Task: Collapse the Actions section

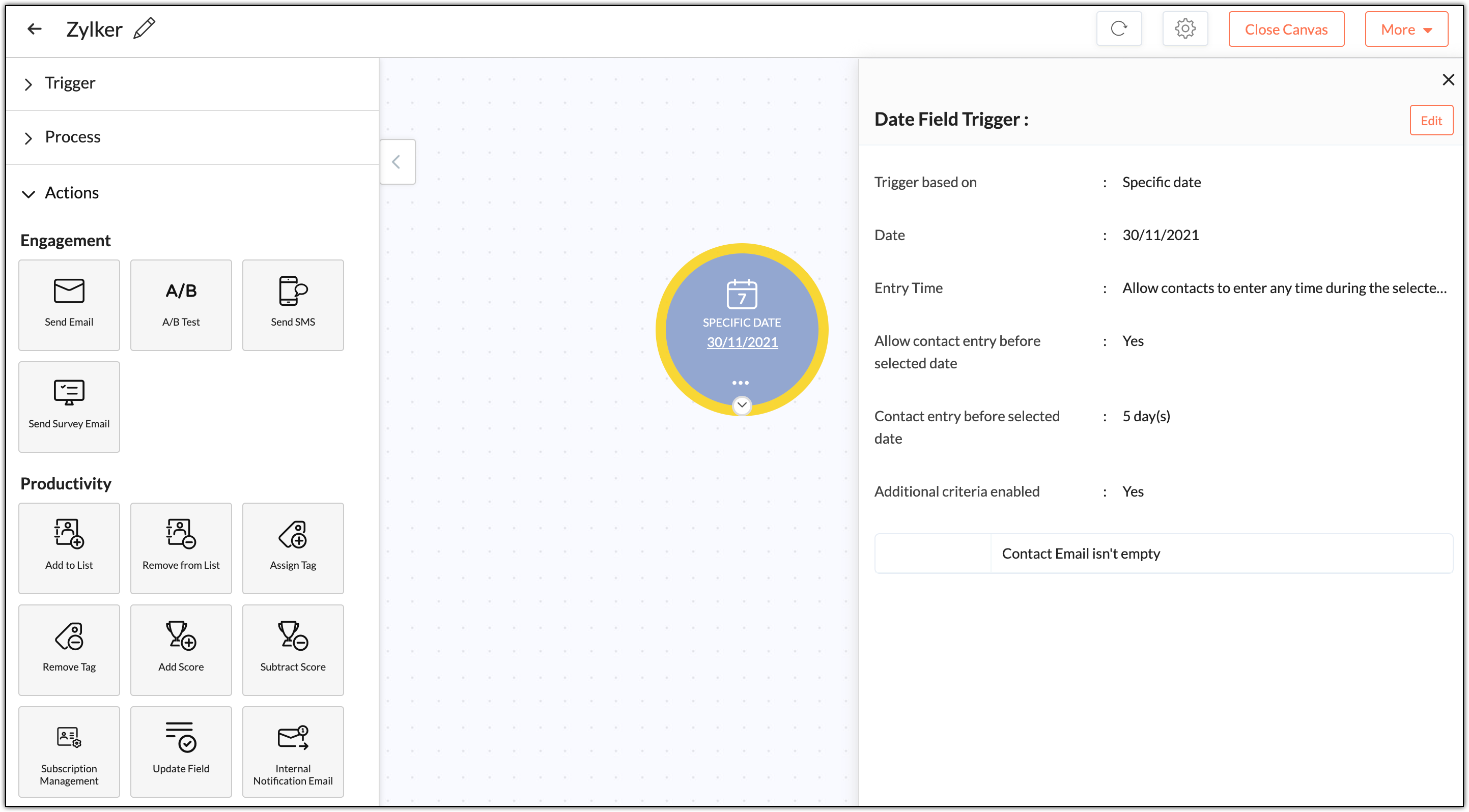Action: (29, 194)
